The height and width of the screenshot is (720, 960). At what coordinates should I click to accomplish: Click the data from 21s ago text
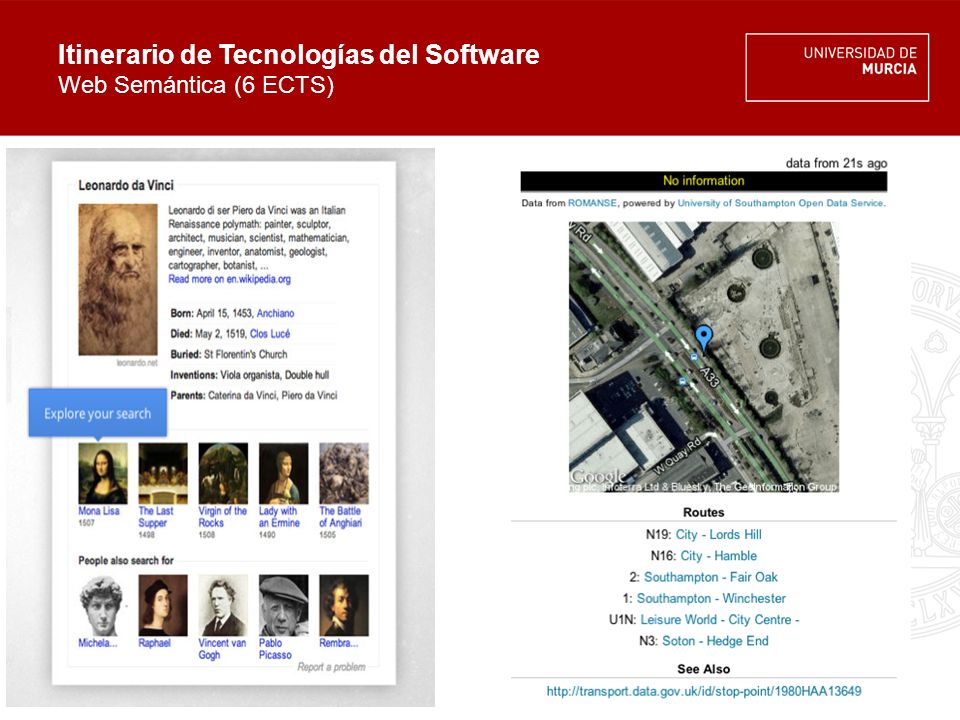tap(836, 163)
